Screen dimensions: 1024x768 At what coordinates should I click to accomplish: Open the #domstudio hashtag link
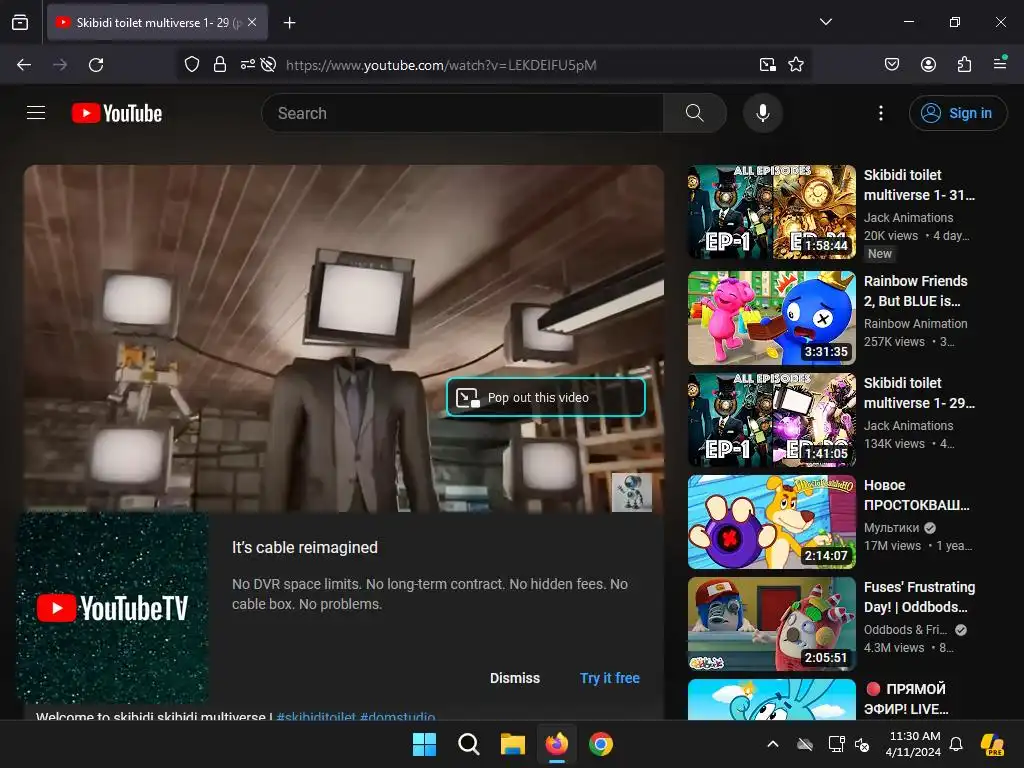(397, 716)
